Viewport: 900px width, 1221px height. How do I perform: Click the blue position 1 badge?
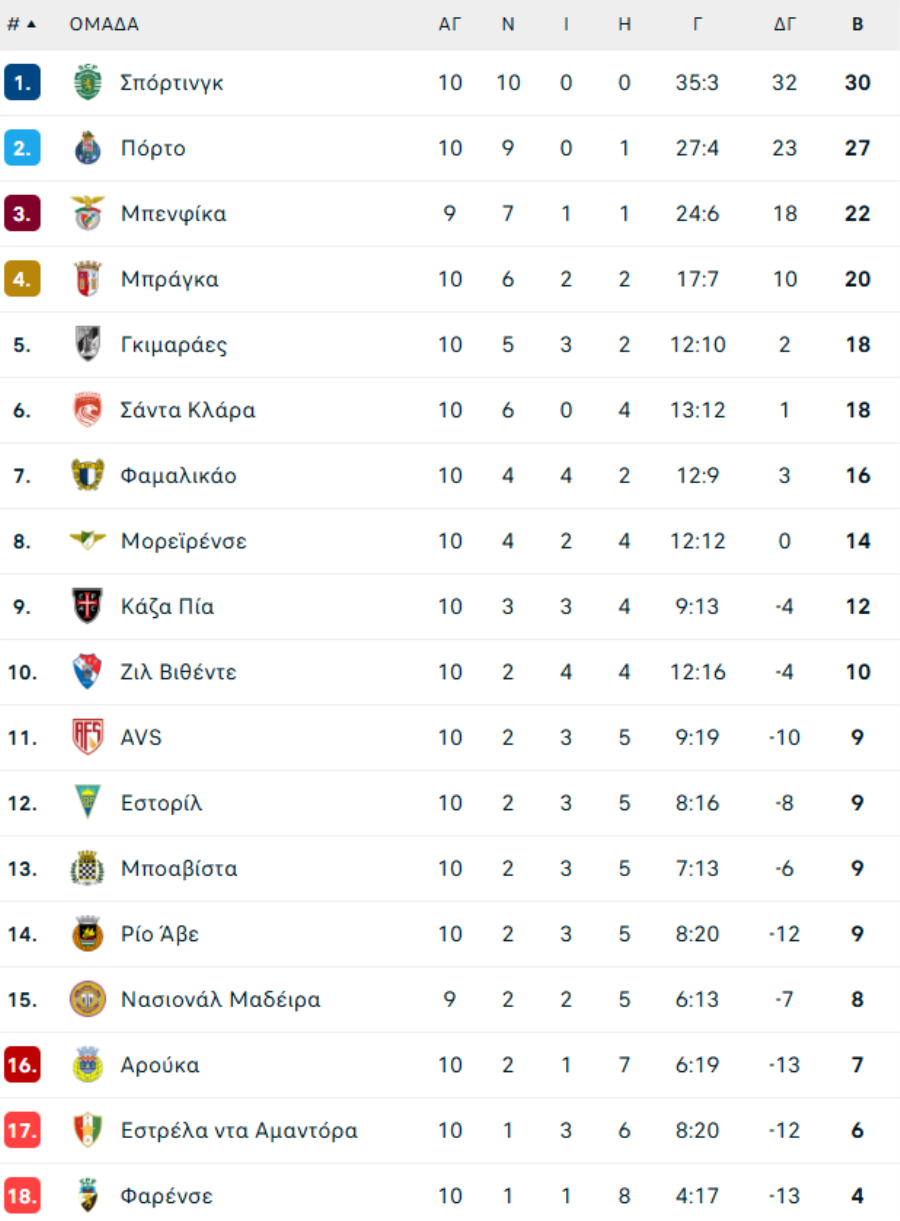point(22,83)
